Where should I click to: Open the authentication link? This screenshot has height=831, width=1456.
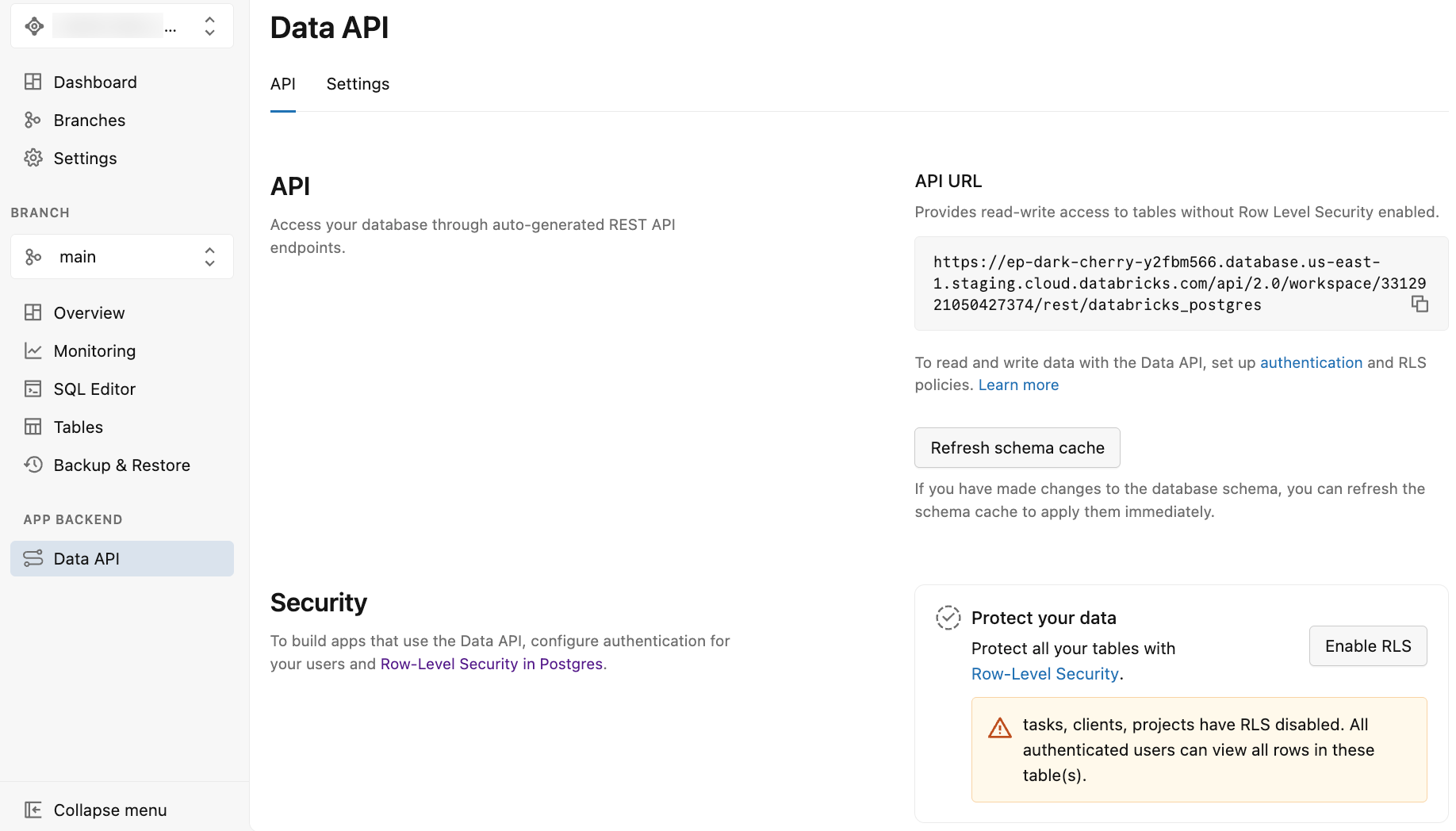click(x=1311, y=362)
